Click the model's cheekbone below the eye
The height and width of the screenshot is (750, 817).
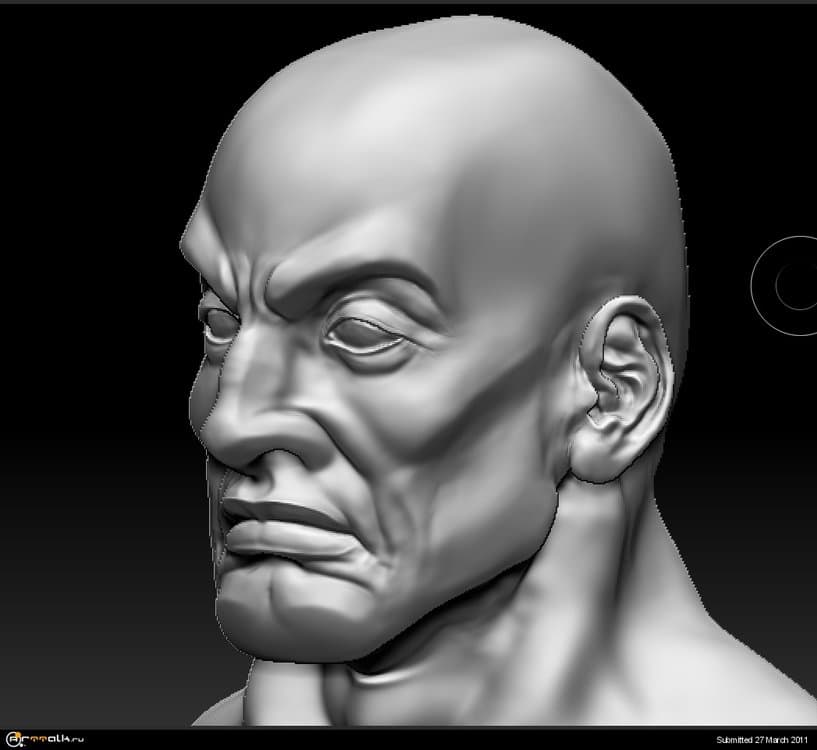point(420,410)
